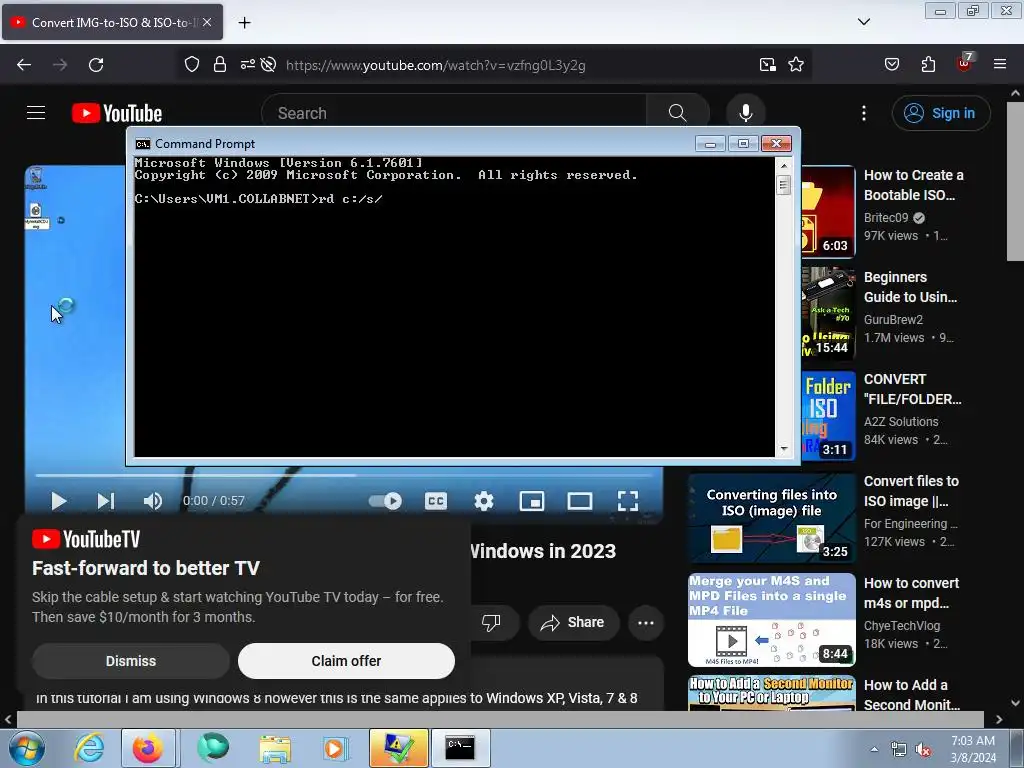The height and width of the screenshot is (768, 1024).
Task: Launch Internet Explorer from the taskbar
Action: click(89, 748)
